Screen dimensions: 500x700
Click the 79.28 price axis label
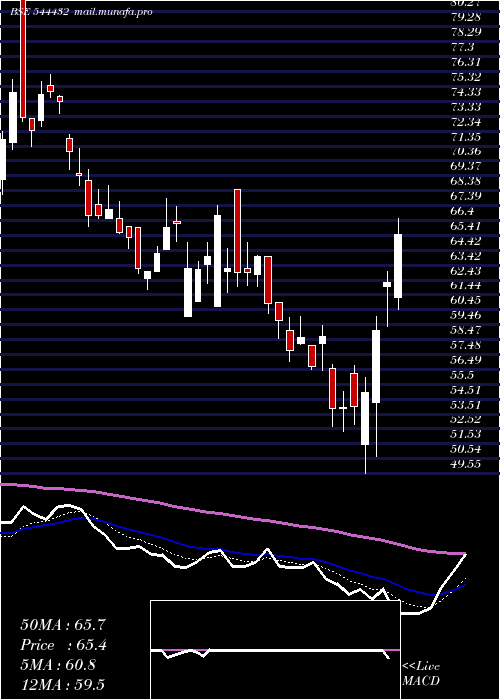click(x=466, y=17)
